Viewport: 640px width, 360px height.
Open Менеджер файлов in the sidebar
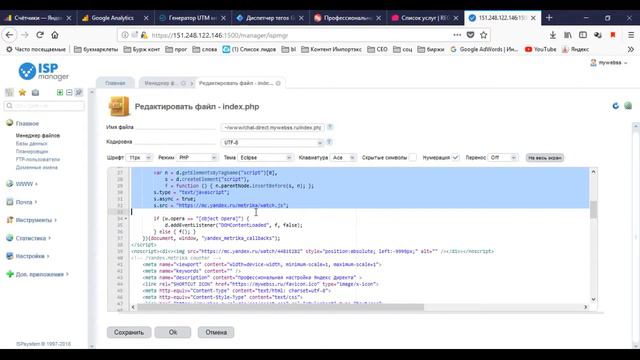pyautogui.click(x=38, y=136)
